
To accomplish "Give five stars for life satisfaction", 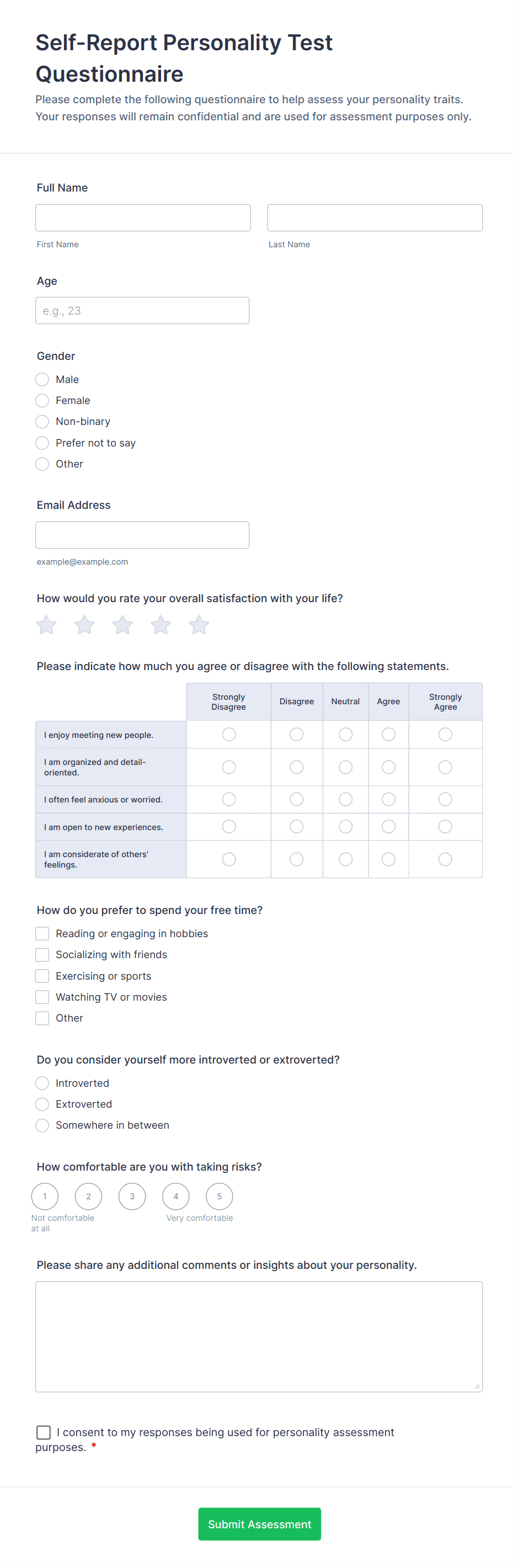I will pos(199,625).
